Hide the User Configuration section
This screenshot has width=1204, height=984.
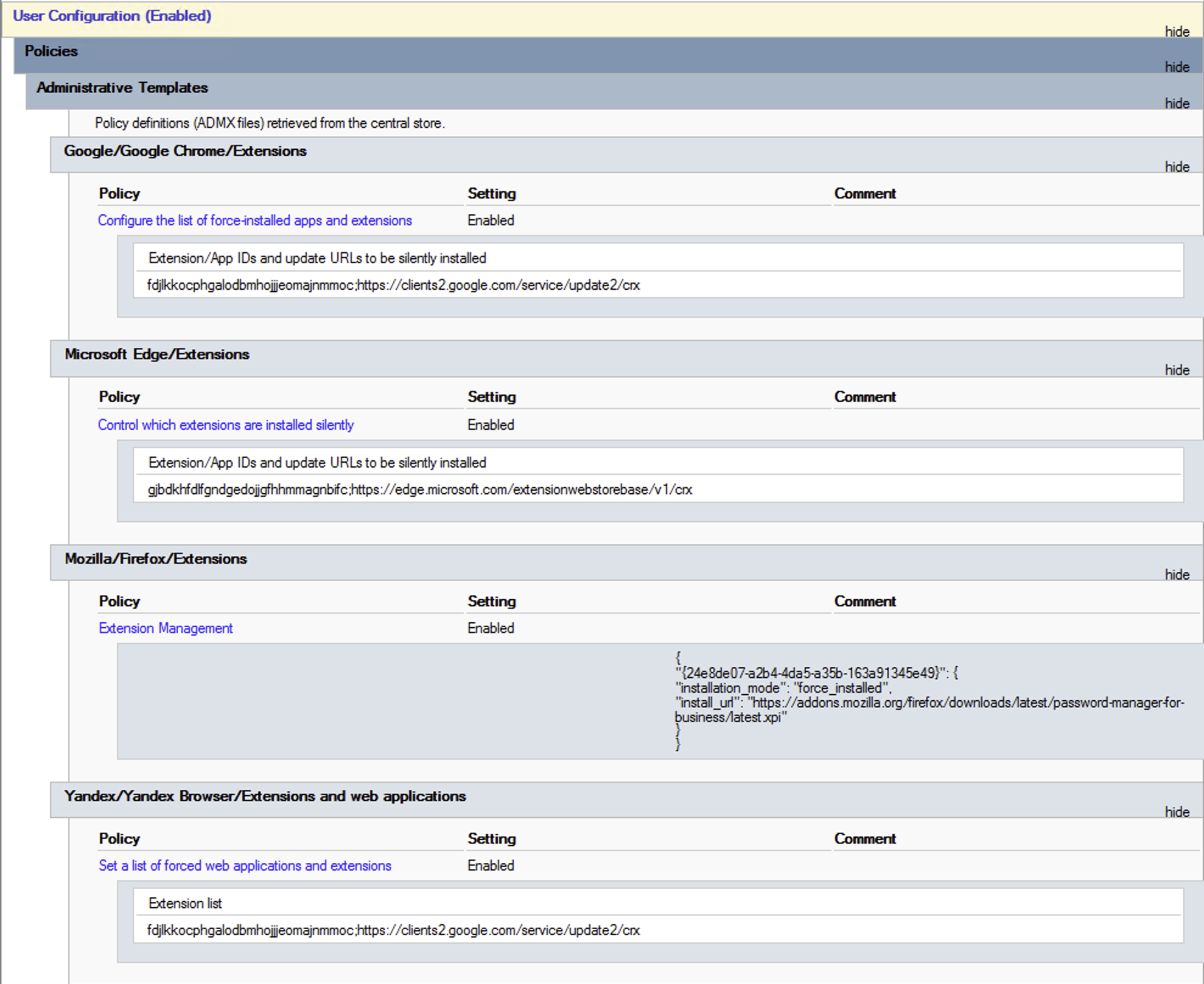coord(1177,32)
